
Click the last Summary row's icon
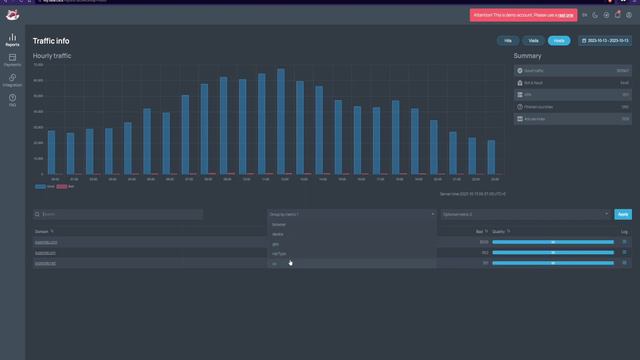click(520, 119)
